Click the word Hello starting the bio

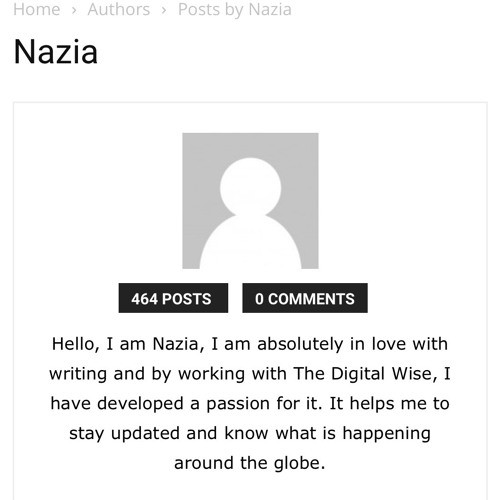coord(76,344)
